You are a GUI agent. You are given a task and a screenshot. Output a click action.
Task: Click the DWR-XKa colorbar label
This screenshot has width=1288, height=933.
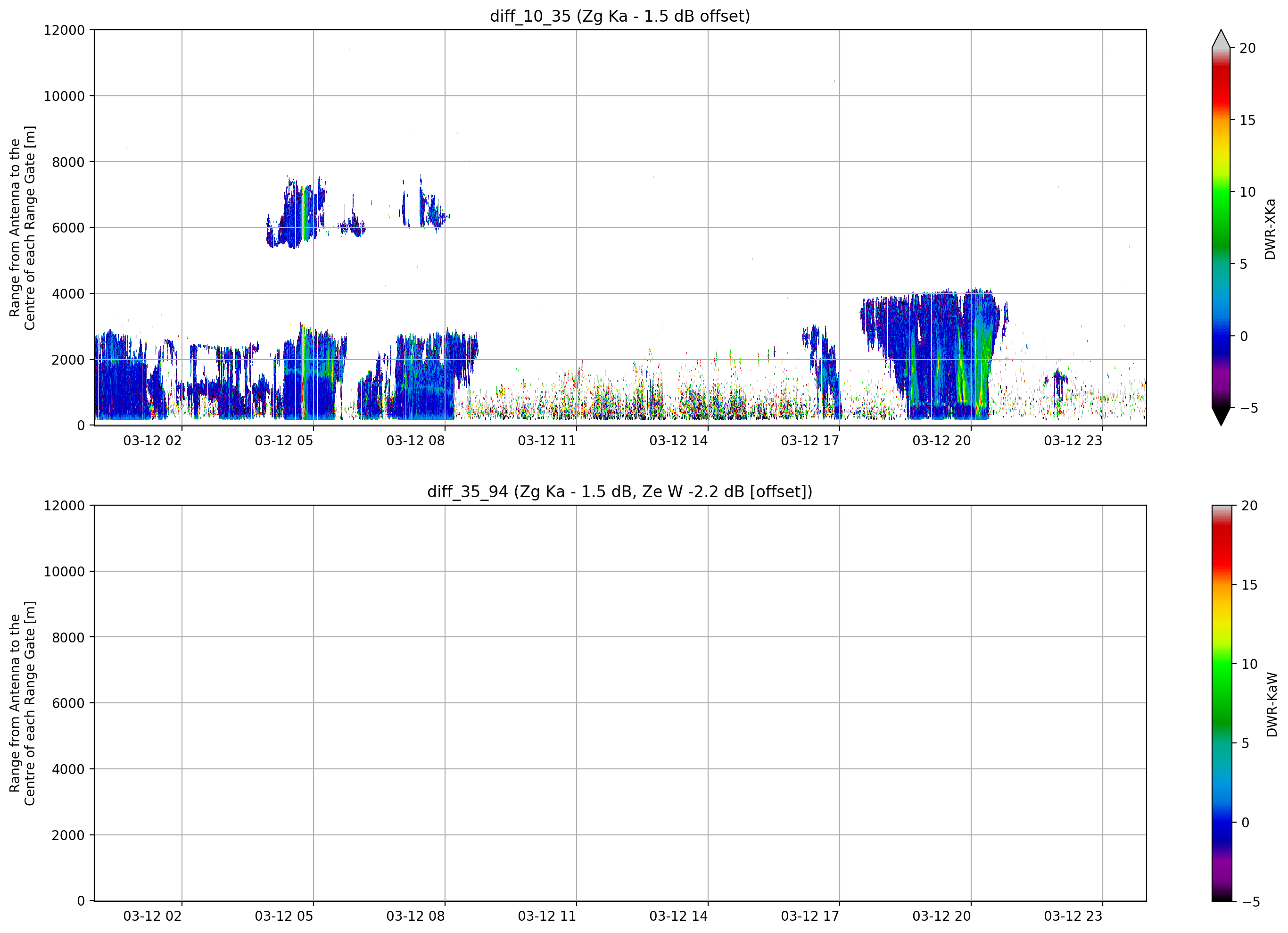1271,229
